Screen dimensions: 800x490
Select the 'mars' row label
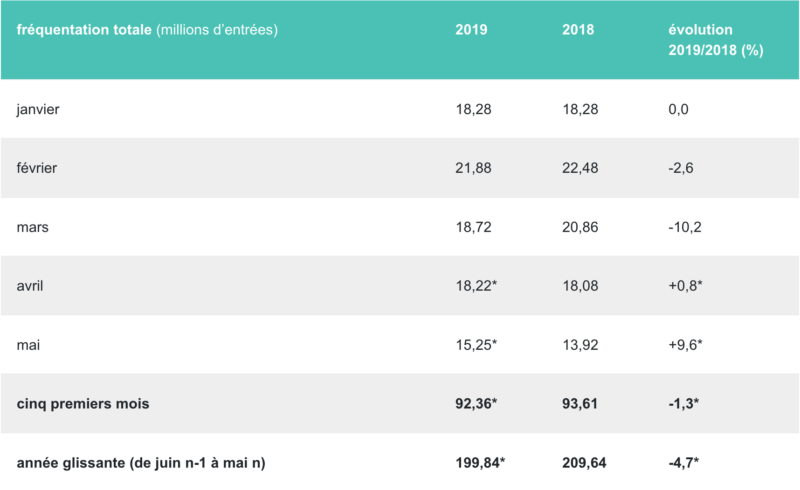point(35,227)
